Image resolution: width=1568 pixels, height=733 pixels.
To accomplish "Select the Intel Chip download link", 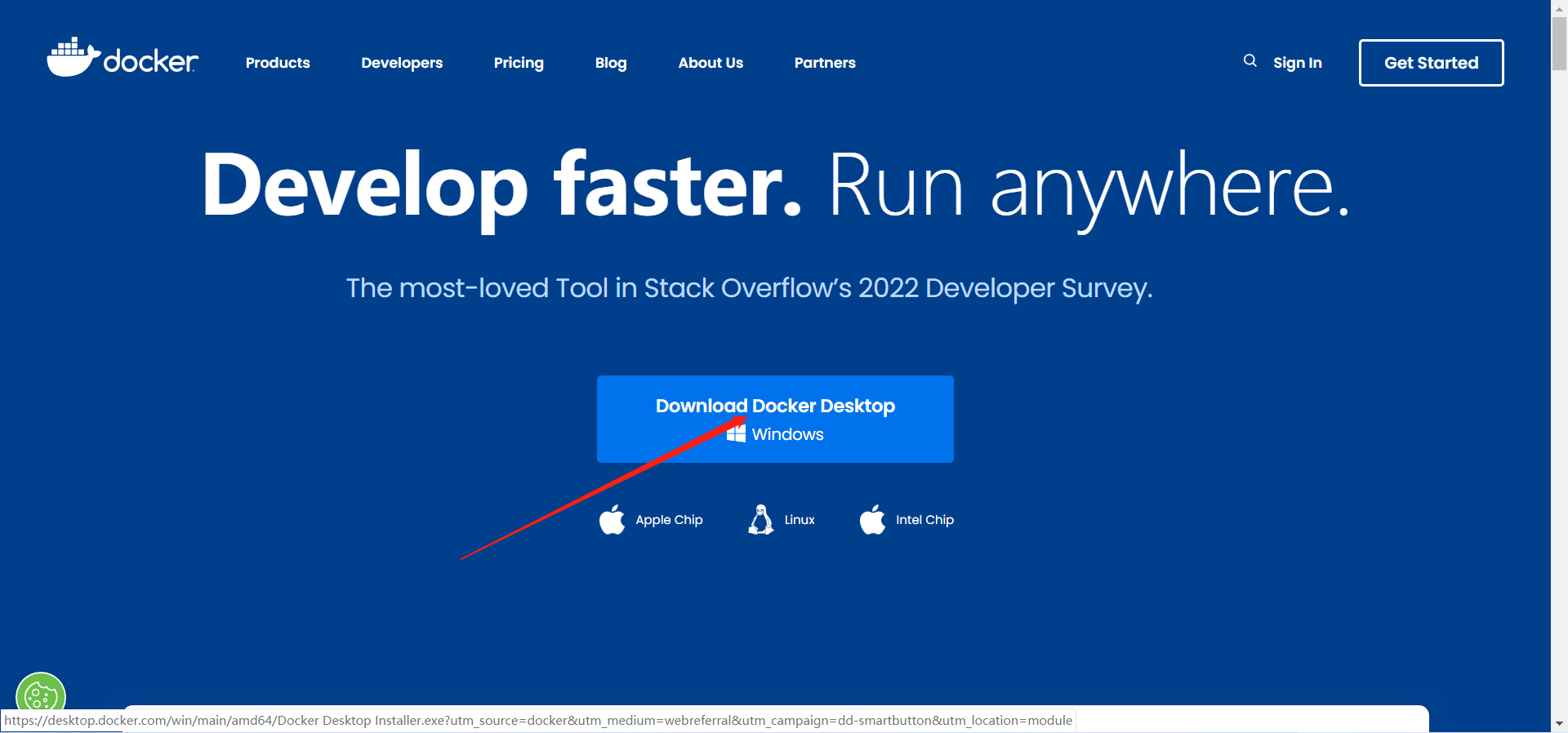I will (x=924, y=520).
